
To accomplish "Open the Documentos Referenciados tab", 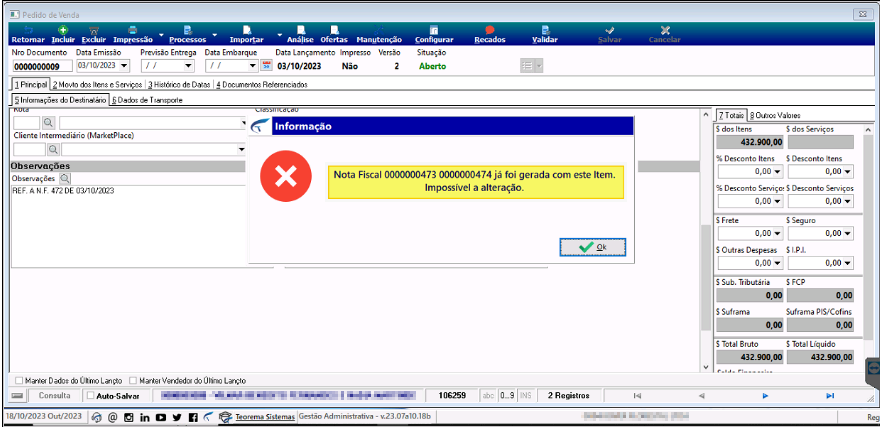I will tap(262, 85).
